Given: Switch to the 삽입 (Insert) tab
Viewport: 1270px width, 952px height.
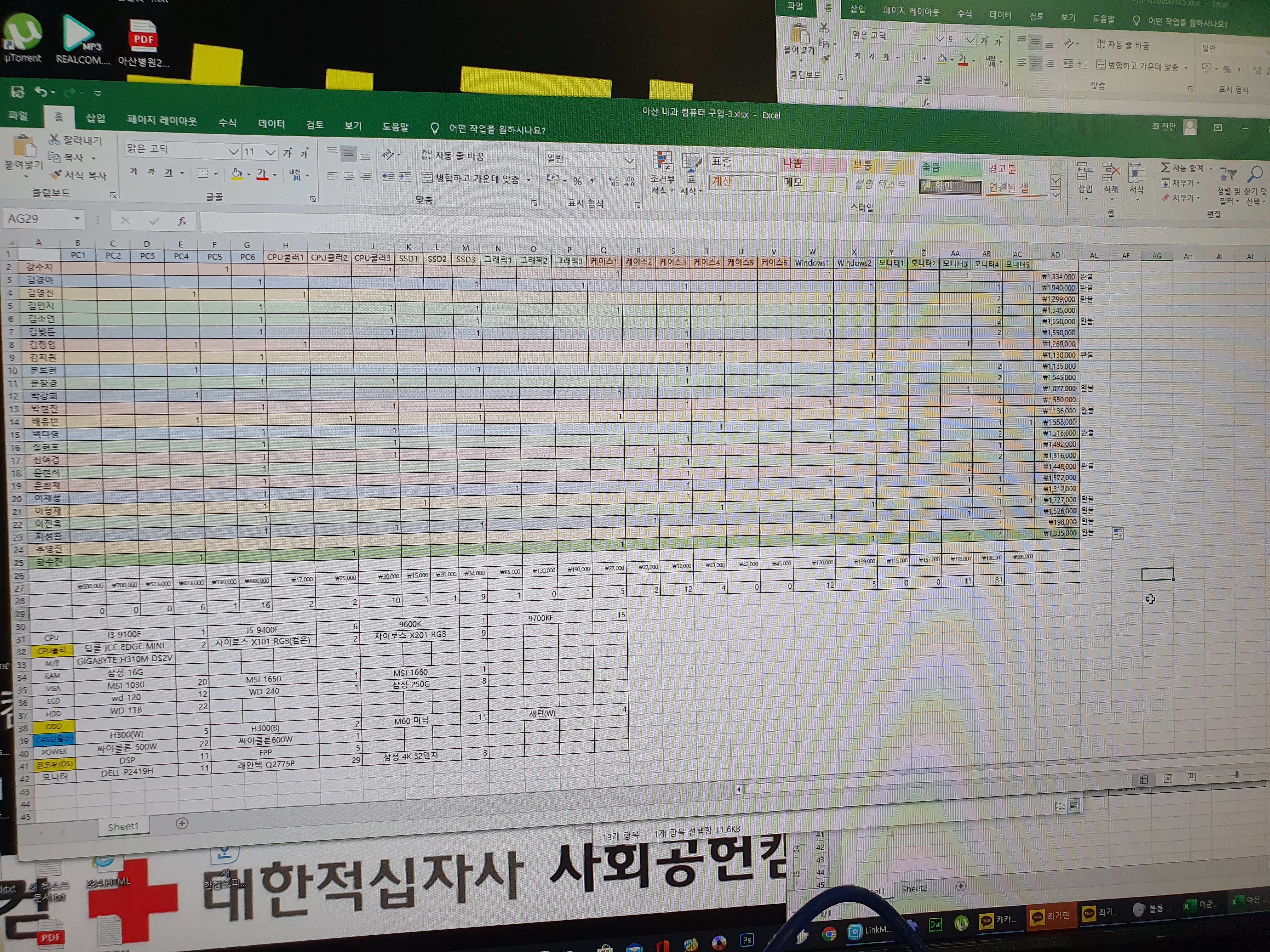Looking at the screenshot, I should (x=95, y=118).
